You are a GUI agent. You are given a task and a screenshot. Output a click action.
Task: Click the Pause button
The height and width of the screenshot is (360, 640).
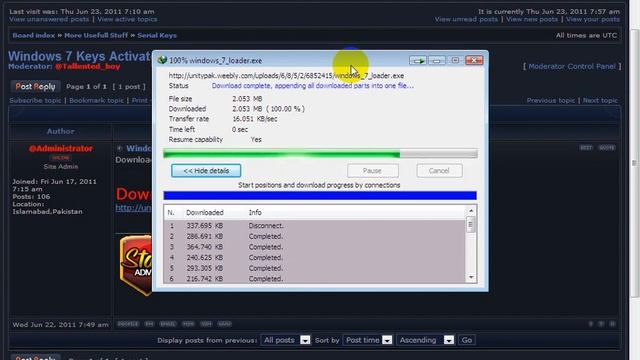(x=373, y=171)
